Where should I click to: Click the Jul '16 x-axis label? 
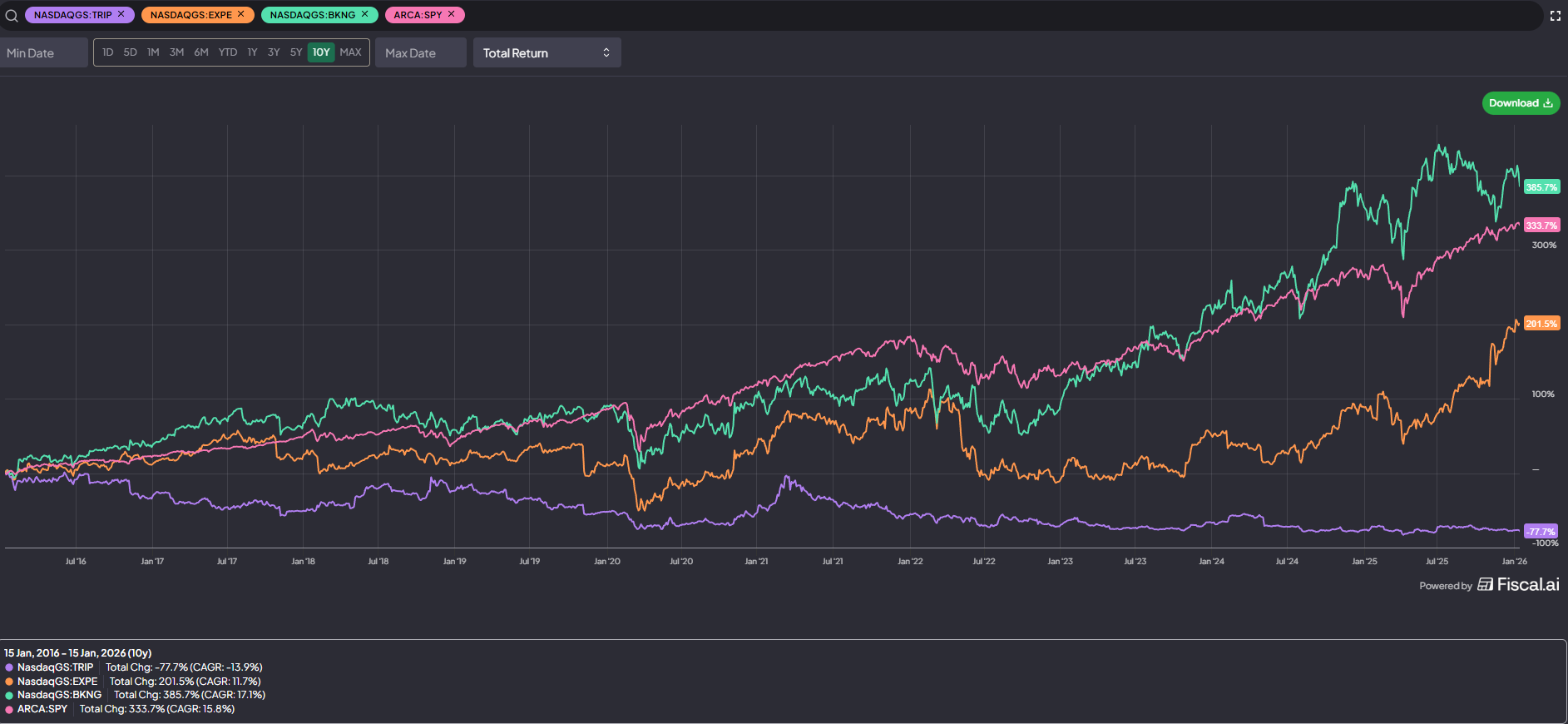[76, 562]
